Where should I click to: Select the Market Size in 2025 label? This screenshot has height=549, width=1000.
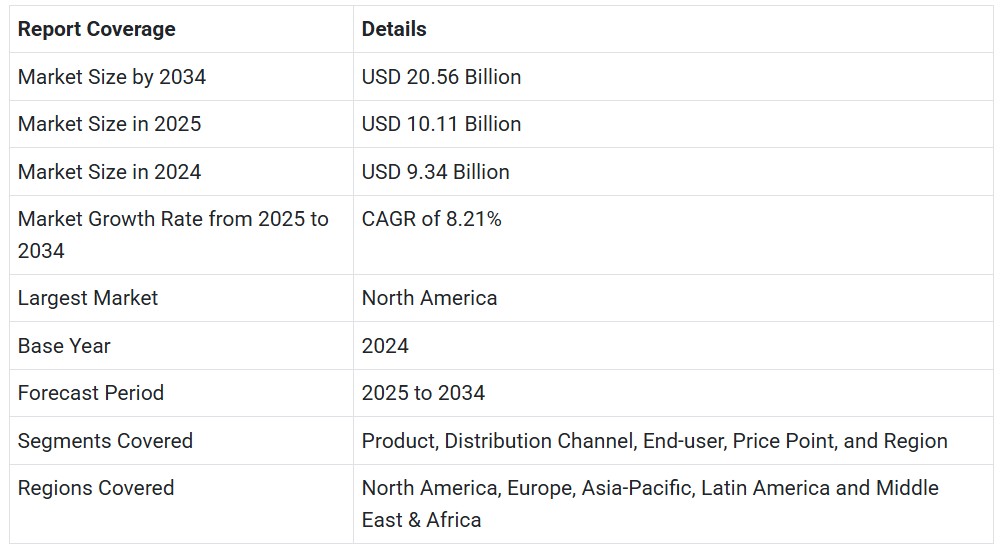pos(109,124)
